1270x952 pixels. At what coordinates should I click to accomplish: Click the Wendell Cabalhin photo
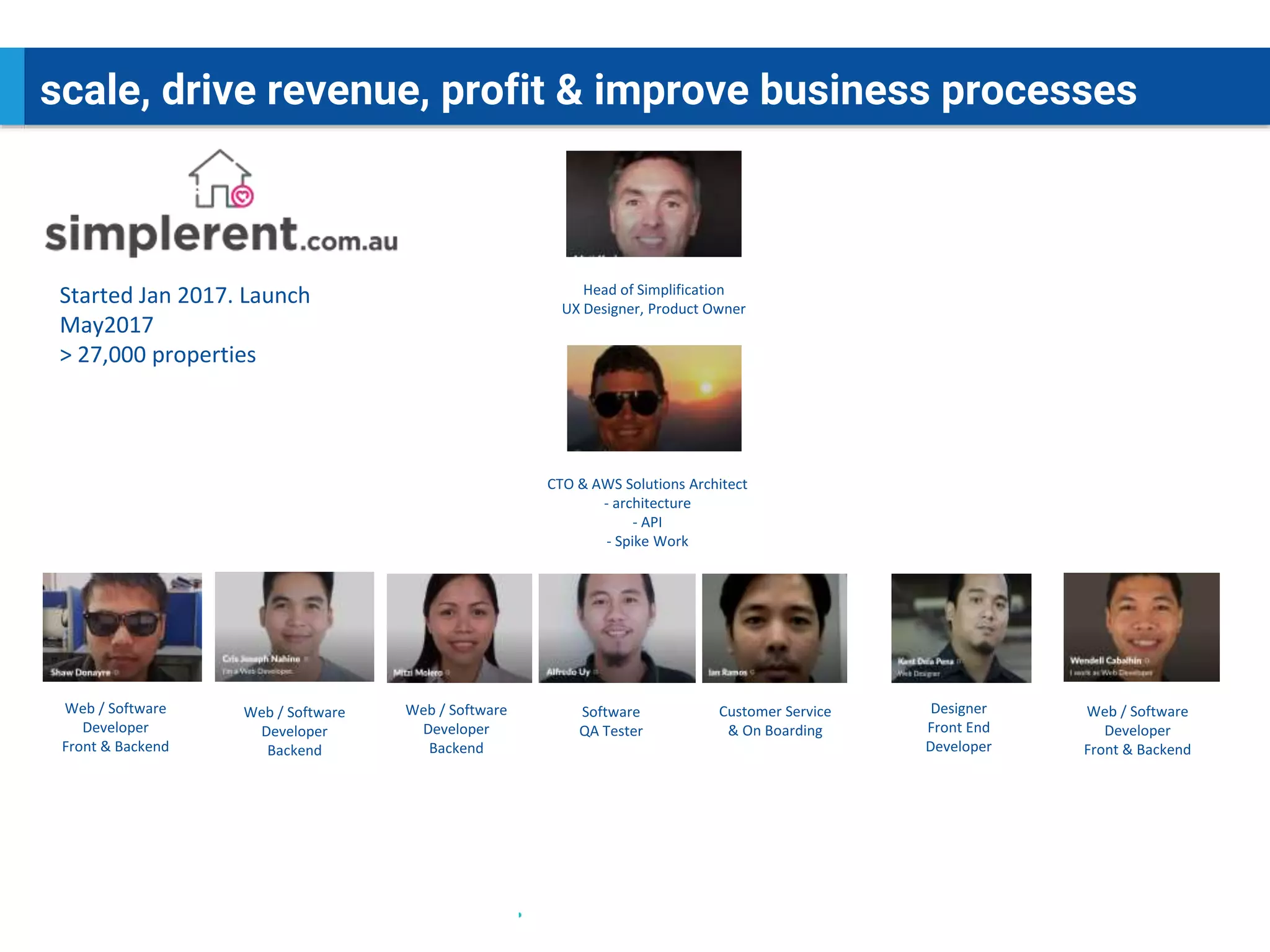(x=1142, y=627)
